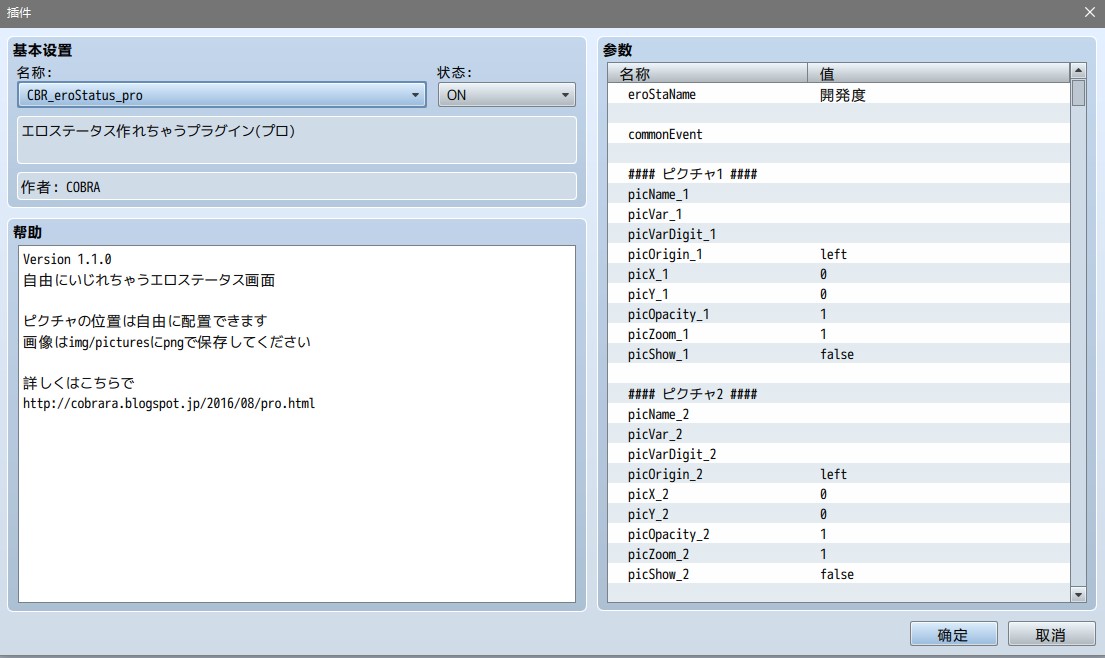Select the picVar_2 parameter

point(839,434)
